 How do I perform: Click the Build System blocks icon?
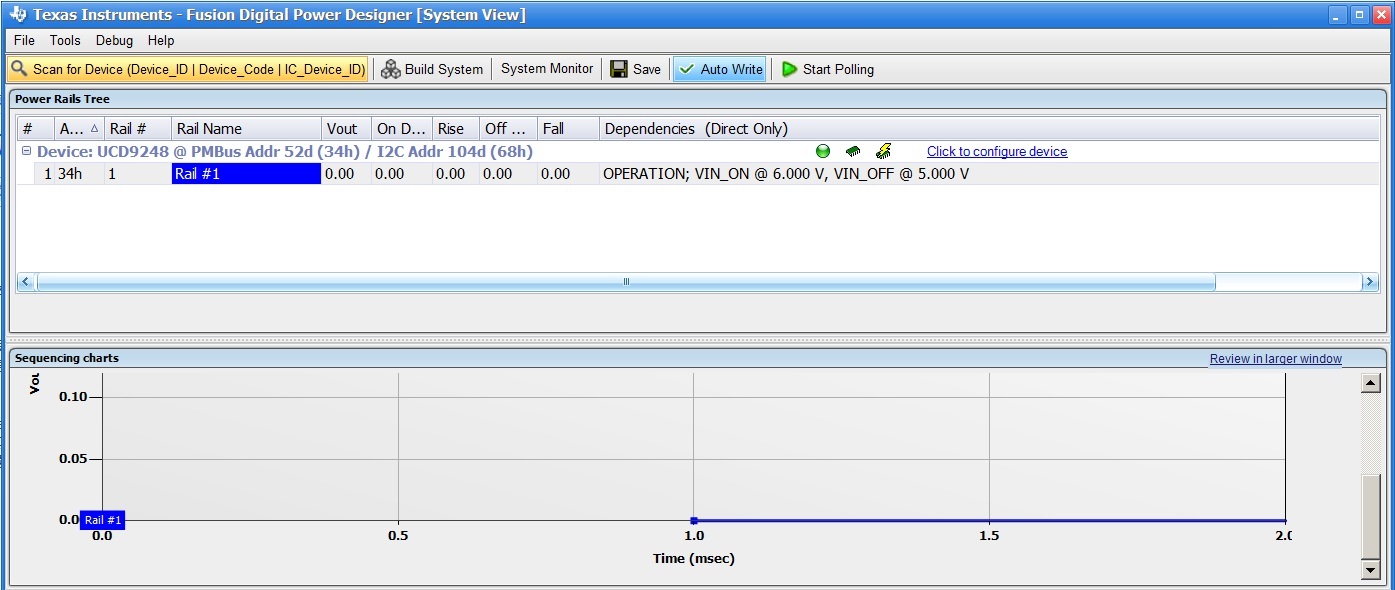click(391, 69)
